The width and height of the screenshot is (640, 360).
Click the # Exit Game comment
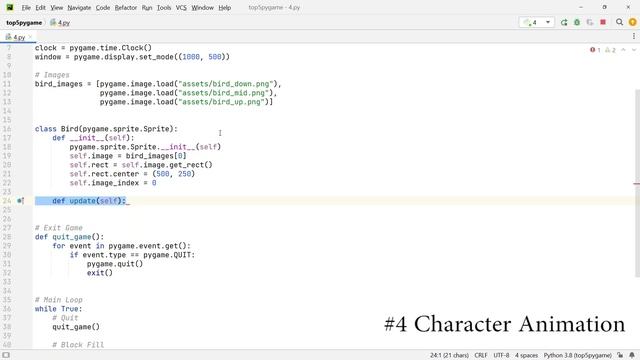pos(59,228)
